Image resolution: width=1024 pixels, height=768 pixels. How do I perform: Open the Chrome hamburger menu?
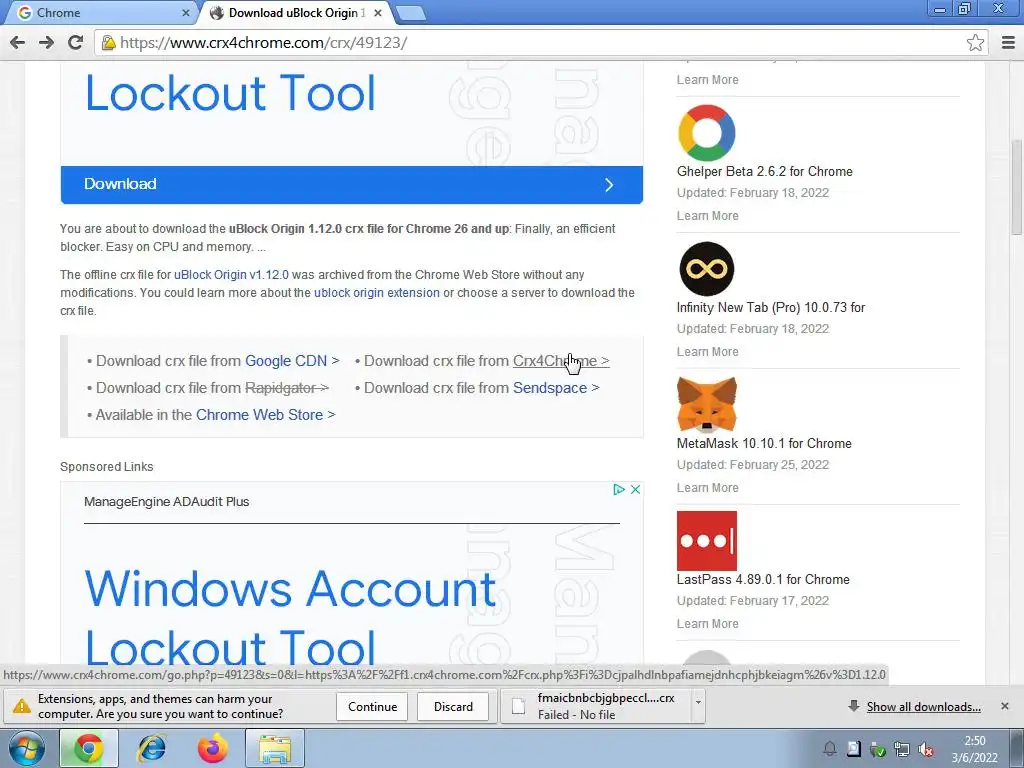1008,42
